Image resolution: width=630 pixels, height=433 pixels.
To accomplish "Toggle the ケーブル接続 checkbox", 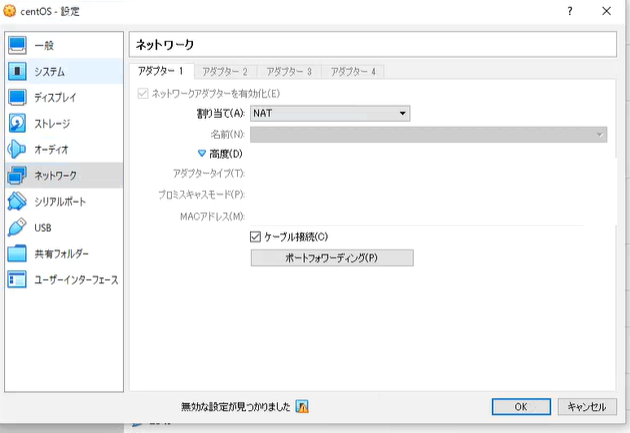I will (x=256, y=237).
